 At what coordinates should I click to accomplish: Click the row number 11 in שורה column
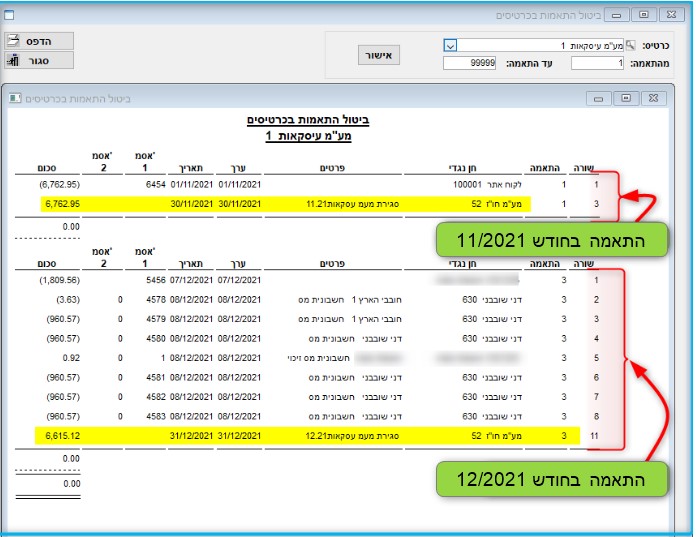[x=594, y=436]
